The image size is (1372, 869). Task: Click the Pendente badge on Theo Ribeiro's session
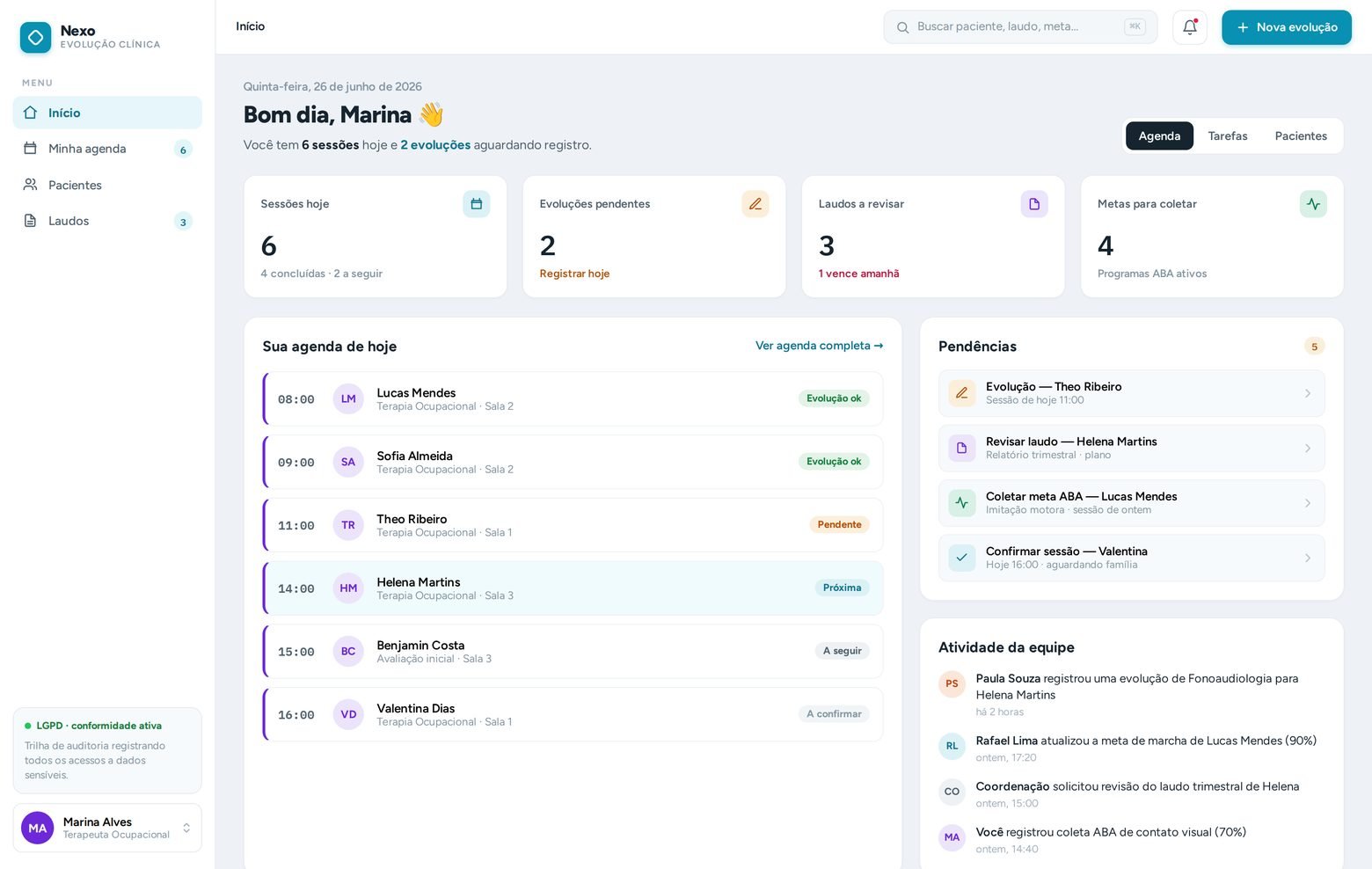(839, 525)
